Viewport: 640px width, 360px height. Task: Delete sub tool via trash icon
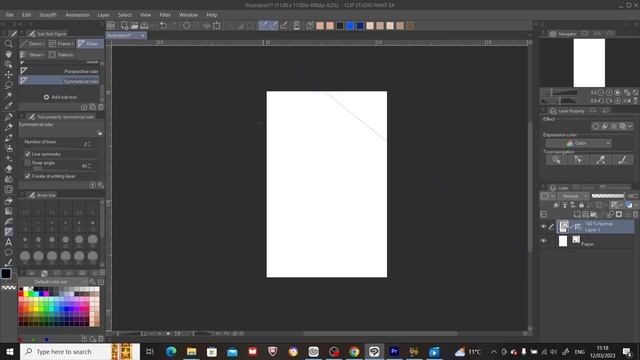[101, 107]
